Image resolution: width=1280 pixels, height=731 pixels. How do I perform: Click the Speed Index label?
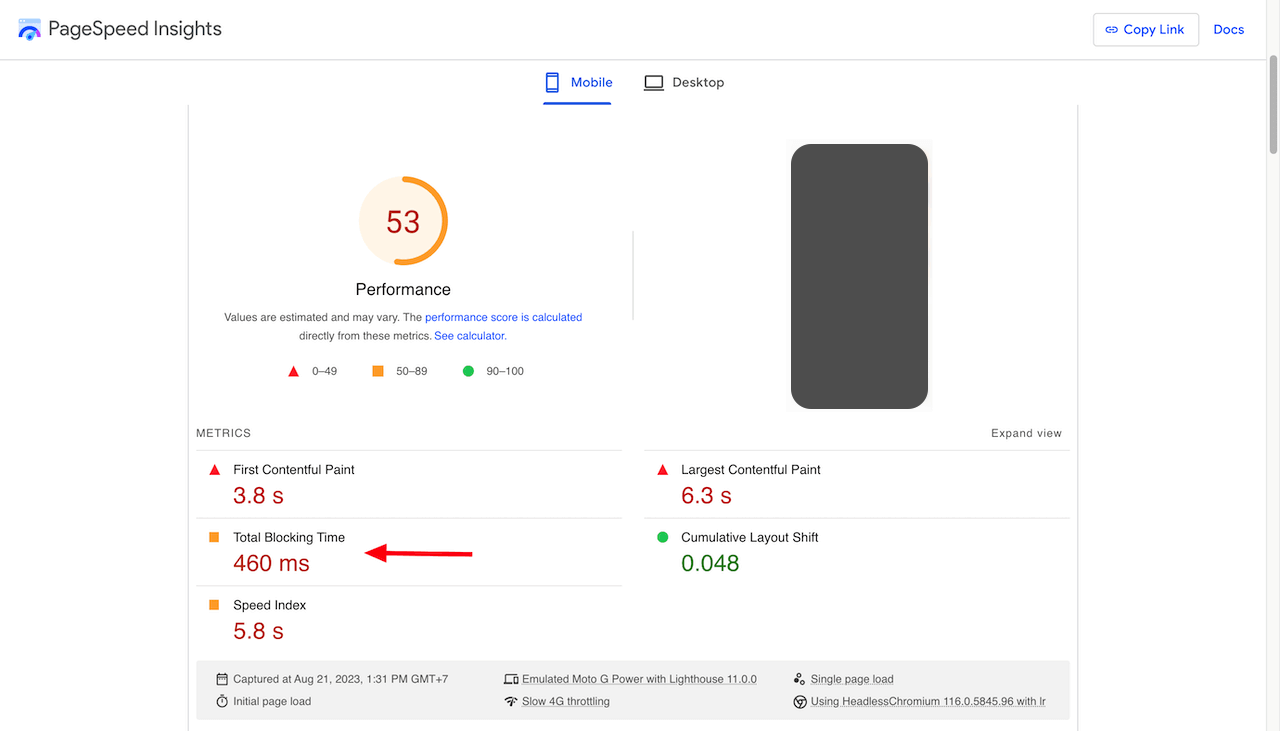(270, 605)
